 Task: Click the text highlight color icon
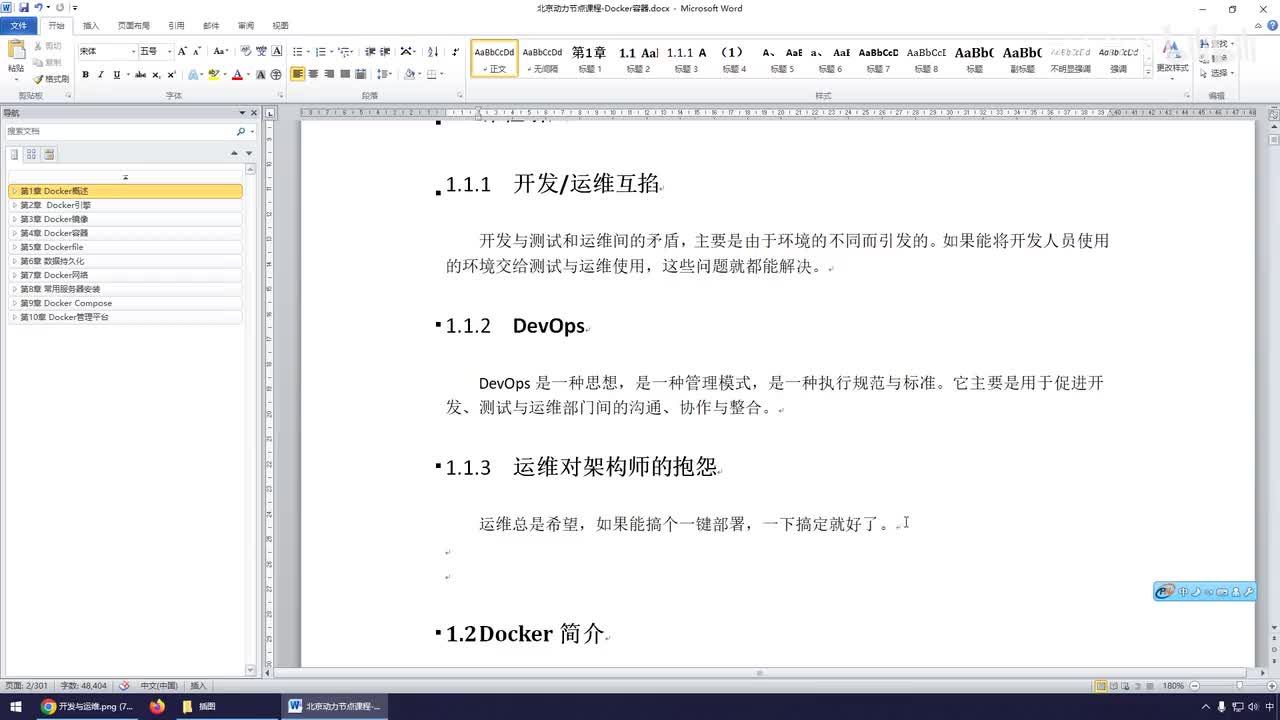[x=213, y=74]
